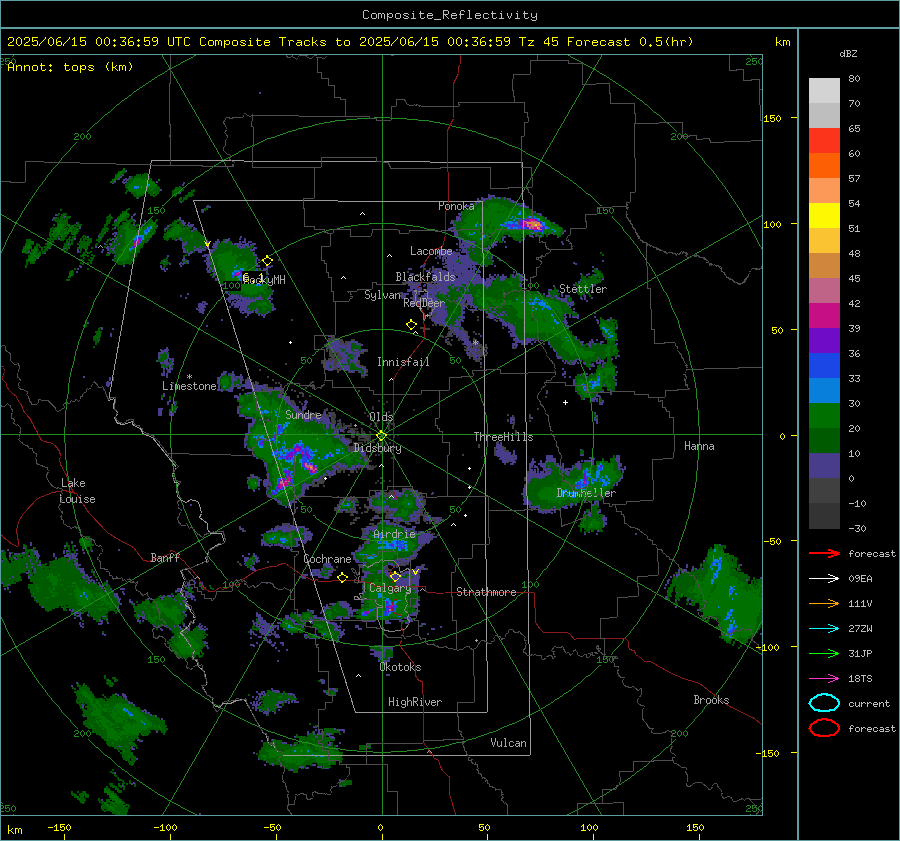Click the km unit label at bottom left
900x841 pixels.
click(x=14, y=830)
